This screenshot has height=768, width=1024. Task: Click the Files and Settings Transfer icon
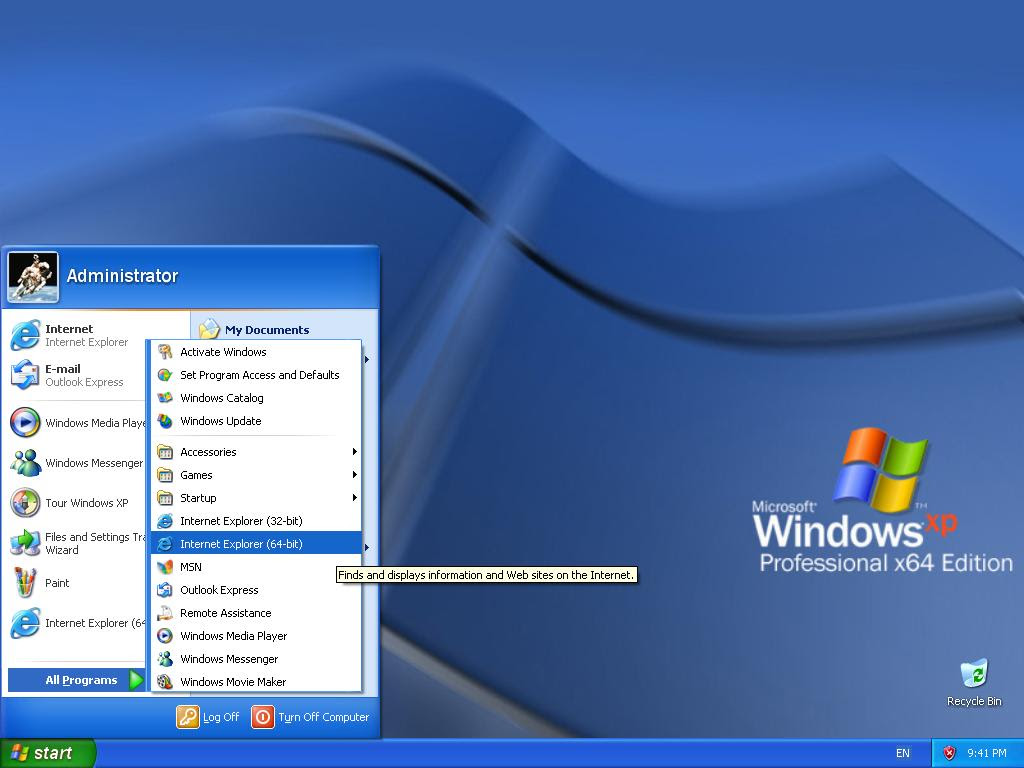[x=25, y=543]
